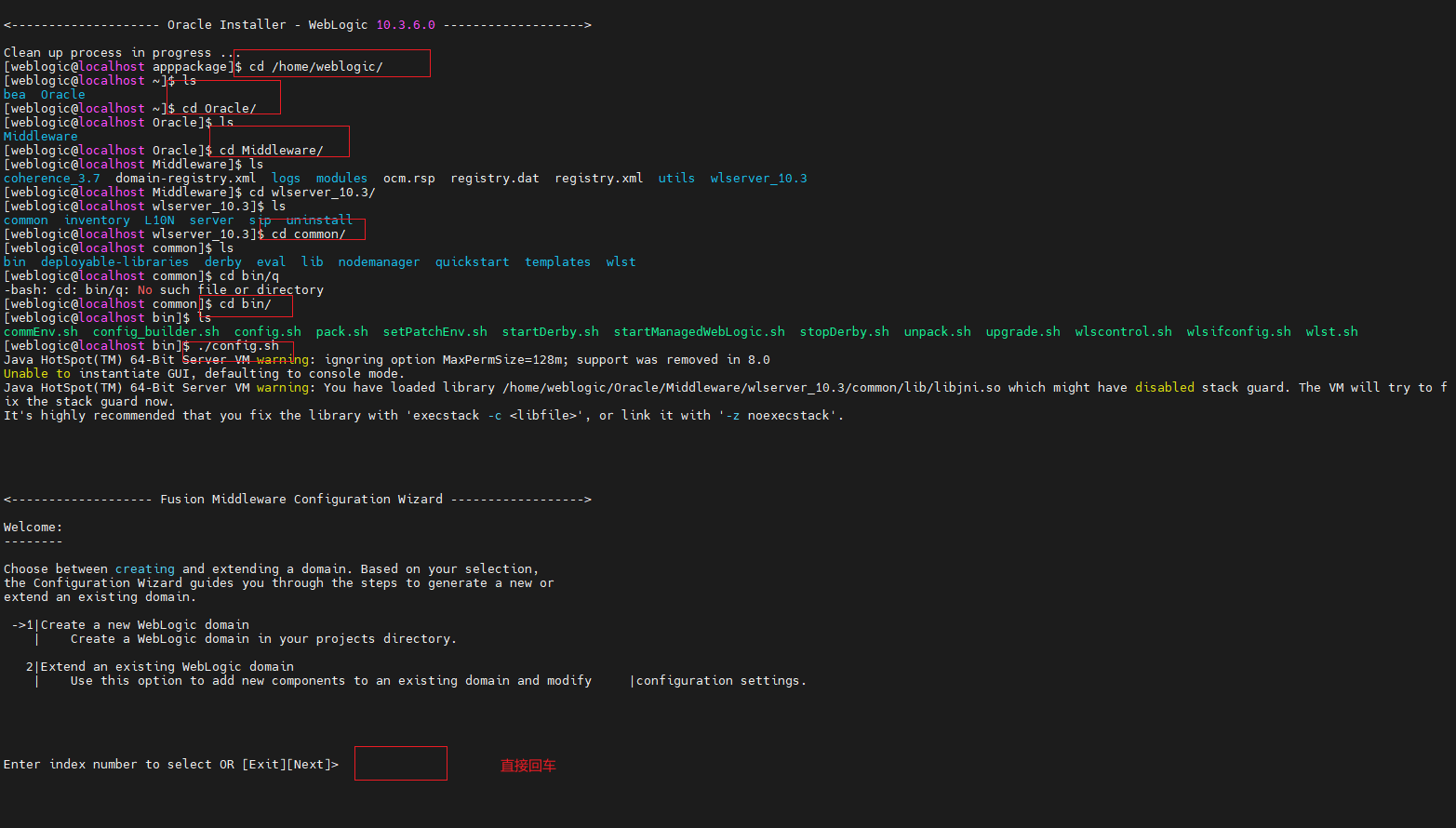
Task: Click the "commEnv.sh" script name
Action: 41,332
